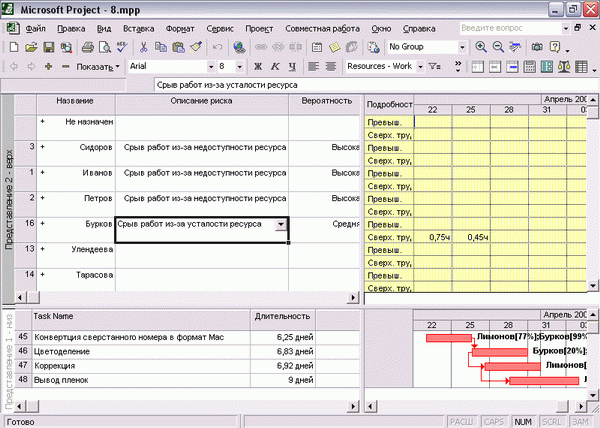Open the font size 8 dropdown
Screen dimensions: 600x428
tap(240, 67)
